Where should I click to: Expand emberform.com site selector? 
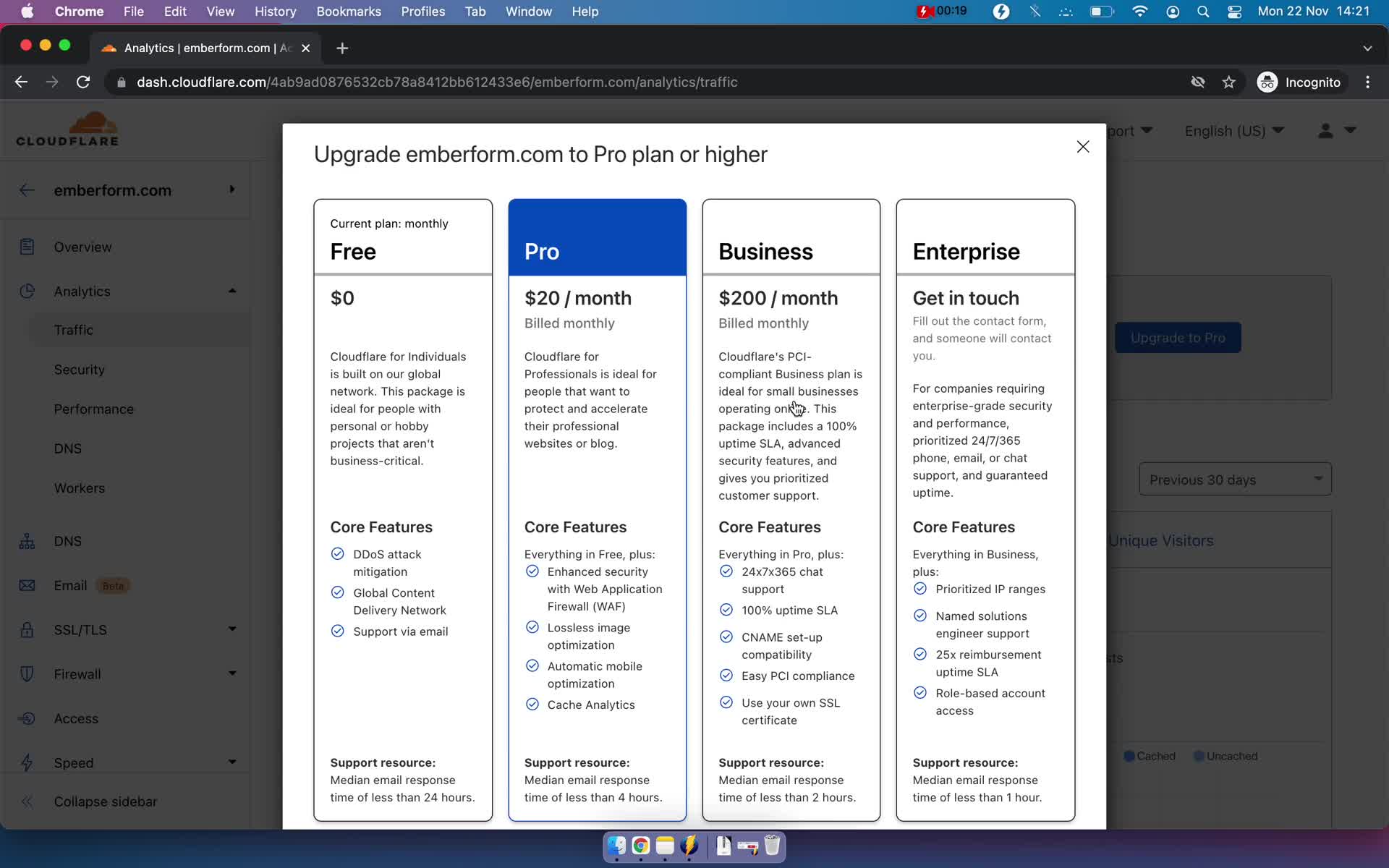click(232, 189)
